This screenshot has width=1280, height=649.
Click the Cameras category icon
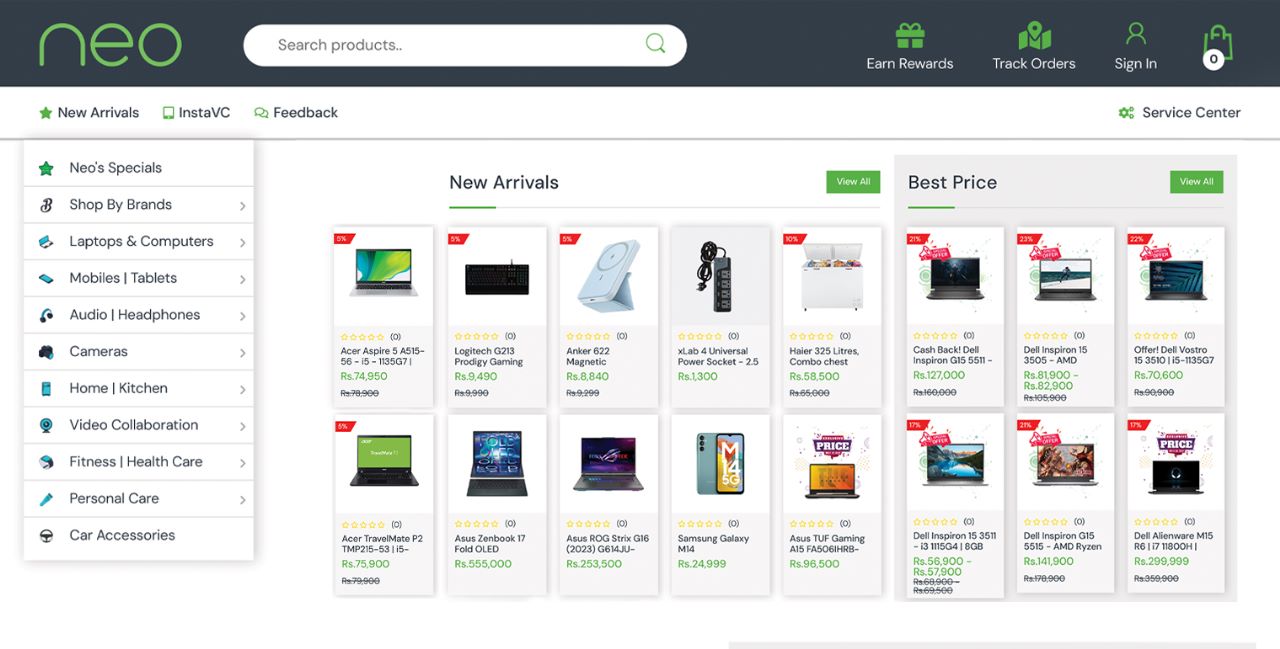46,352
